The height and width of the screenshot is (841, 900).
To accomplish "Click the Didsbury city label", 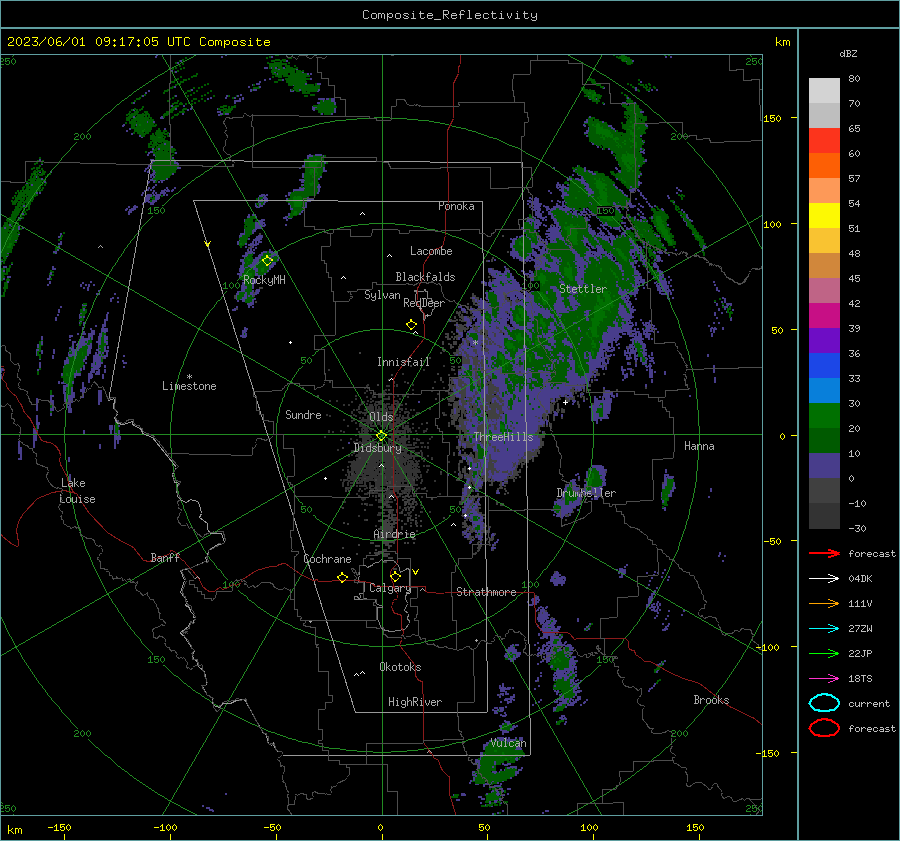I will (378, 448).
